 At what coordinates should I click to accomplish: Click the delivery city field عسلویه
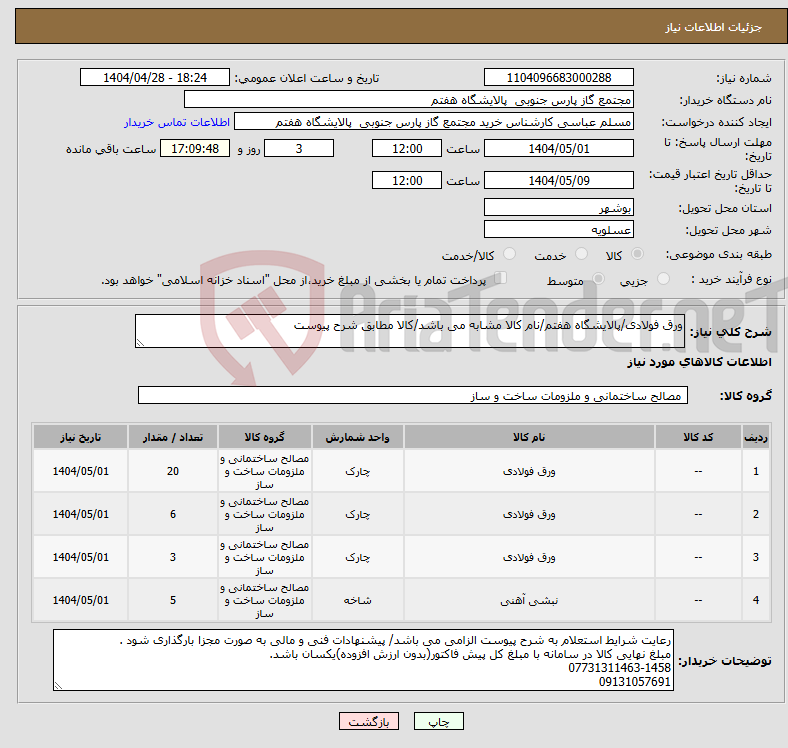click(x=559, y=229)
